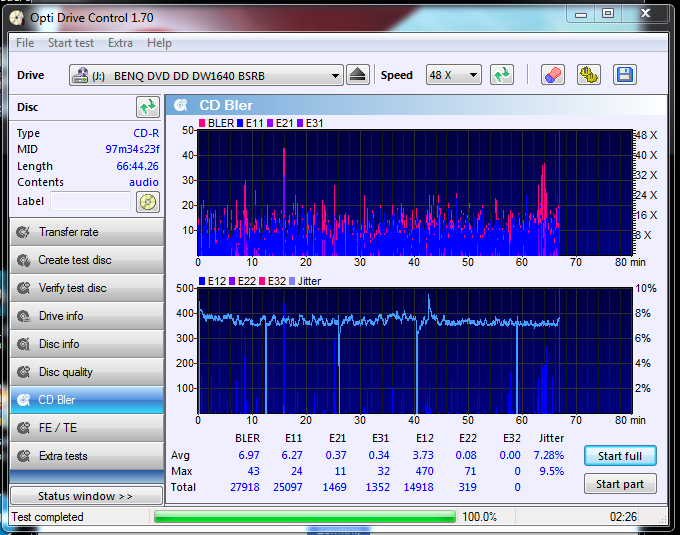Image resolution: width=680 pixels, height=535 pixels.
Task: Click the E11 total value 25097
Action: pos(288,487)
